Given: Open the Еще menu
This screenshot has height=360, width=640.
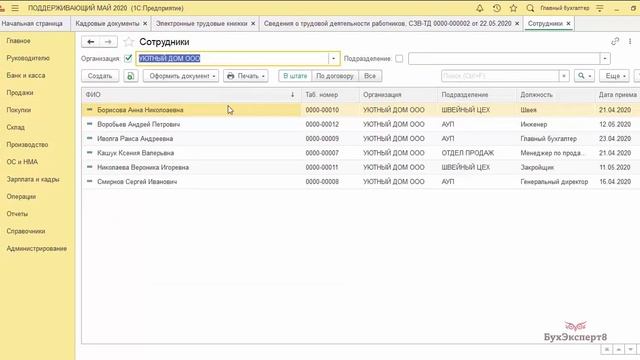Looking at the screenshot, I should click(x=614, y=76).
